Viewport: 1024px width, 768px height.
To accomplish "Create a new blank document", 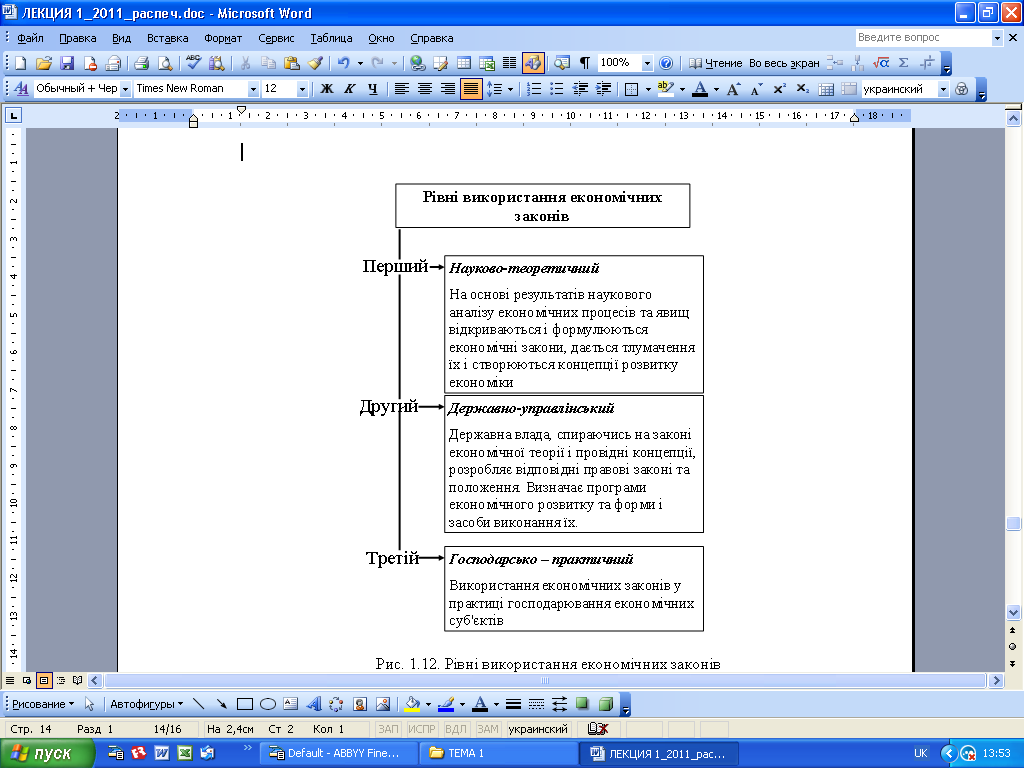I will click(20, 63).
